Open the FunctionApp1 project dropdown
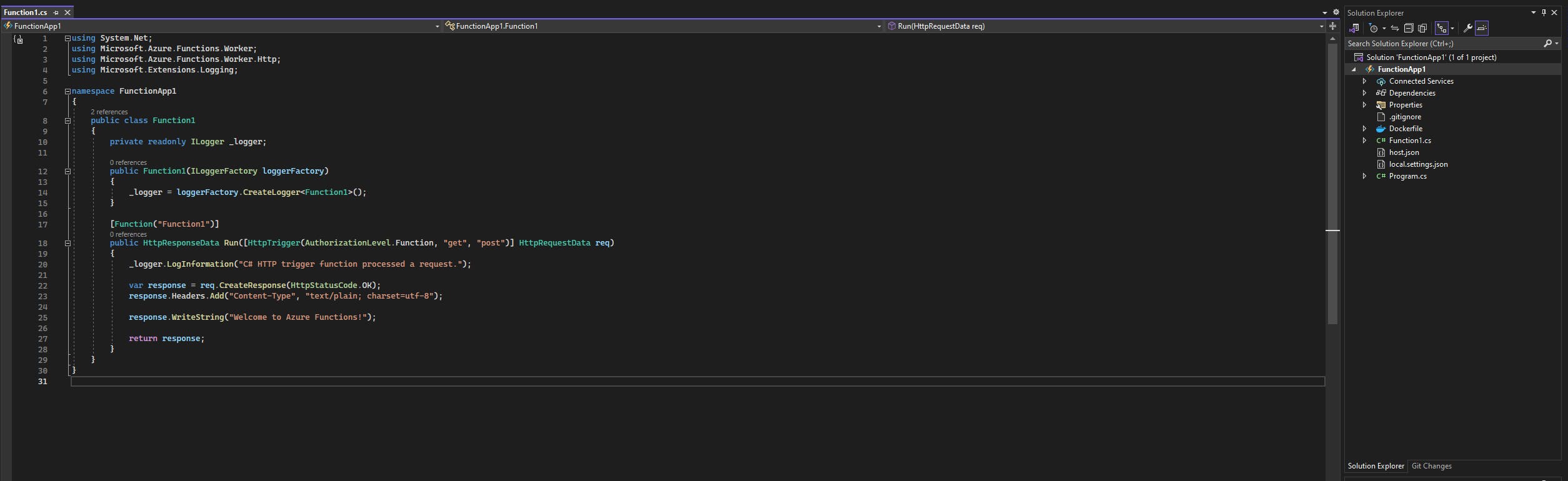Viewport: 1568px width, 481px height. click(x=221, y=26)
